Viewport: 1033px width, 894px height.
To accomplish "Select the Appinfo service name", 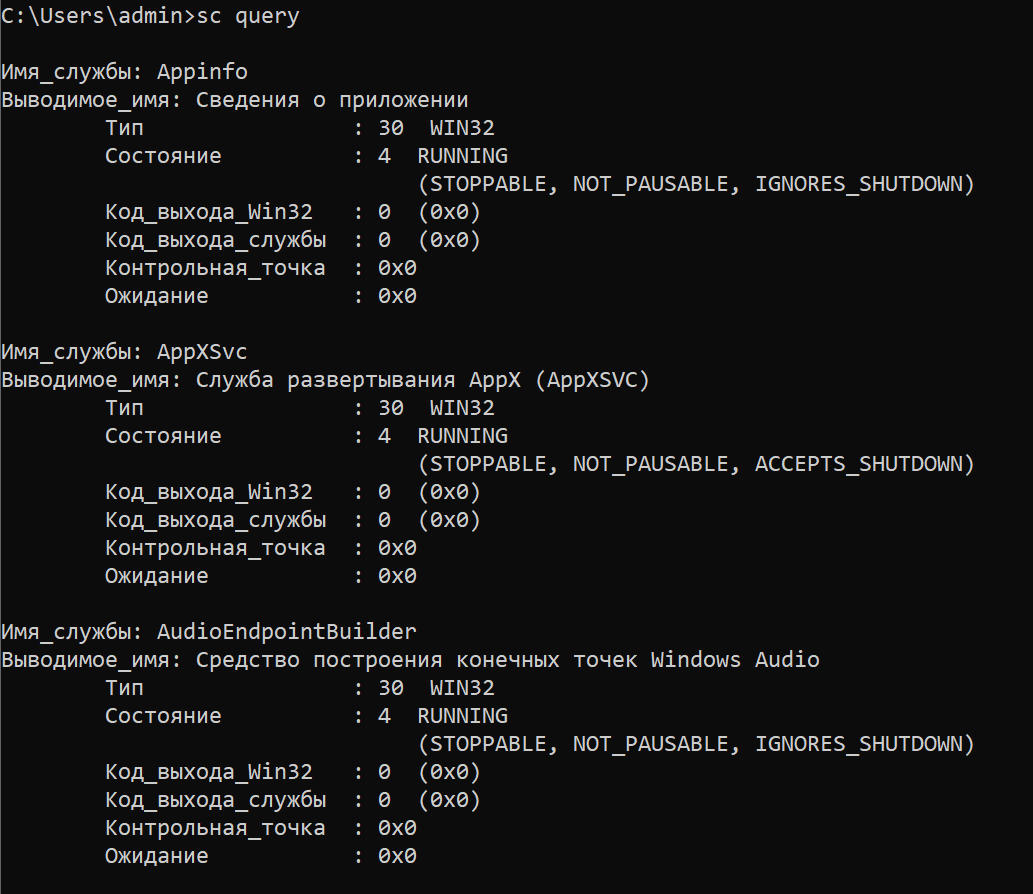I will [x=202, y=72].
